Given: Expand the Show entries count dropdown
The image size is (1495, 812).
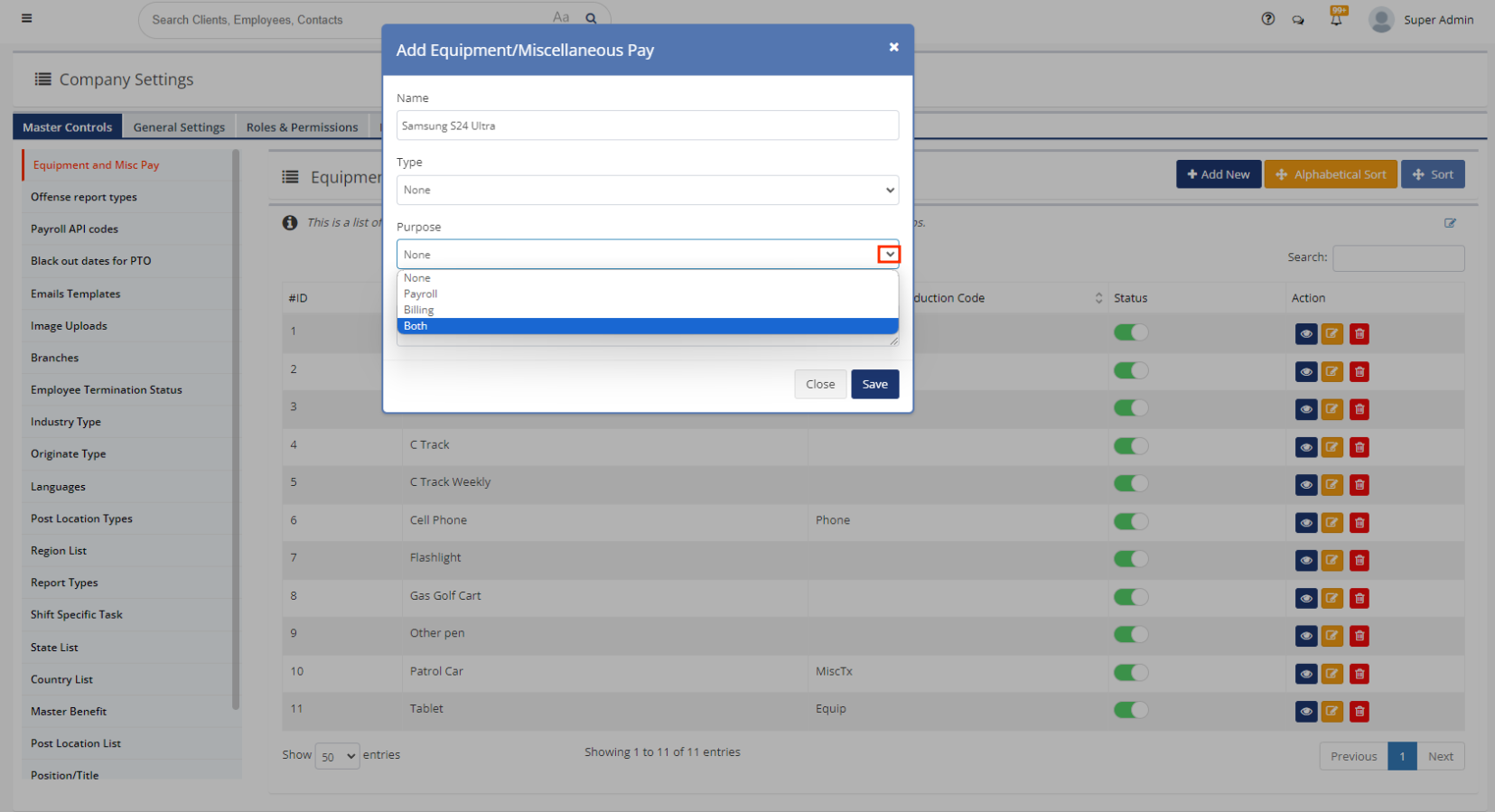Looking at the screenshot, I should click(337, 757).
